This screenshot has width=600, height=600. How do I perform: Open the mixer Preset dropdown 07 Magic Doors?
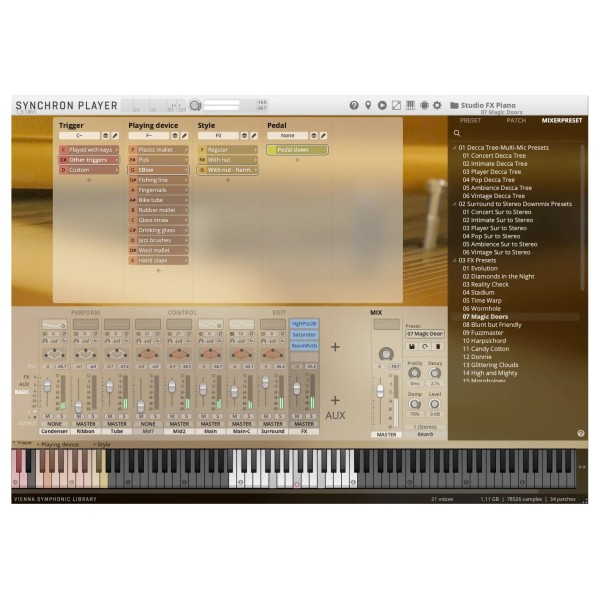point(425,334)
